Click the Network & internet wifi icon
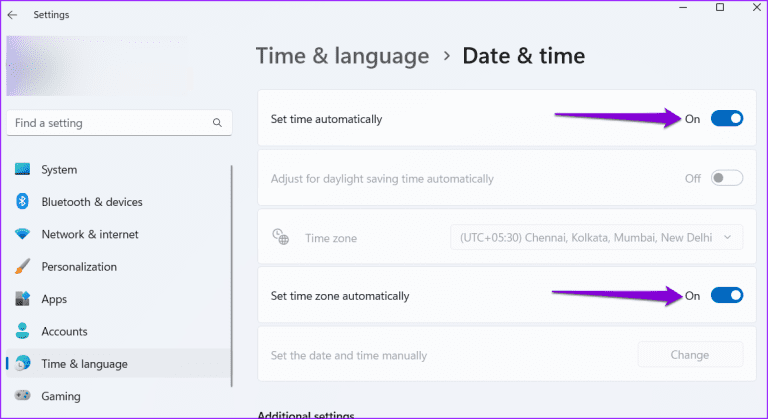 (x=22, y=234)
